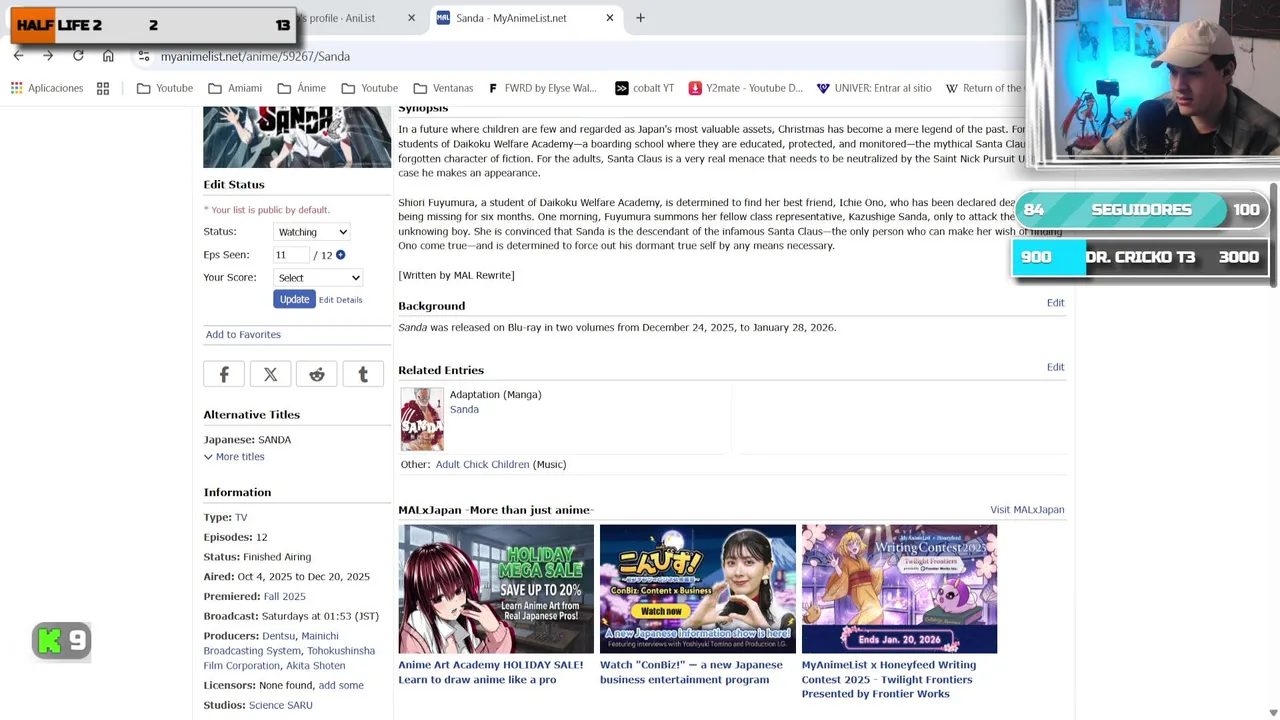Open the Sanda anime poster image
The image size is (1280, 720).
[x=297, y=137]
